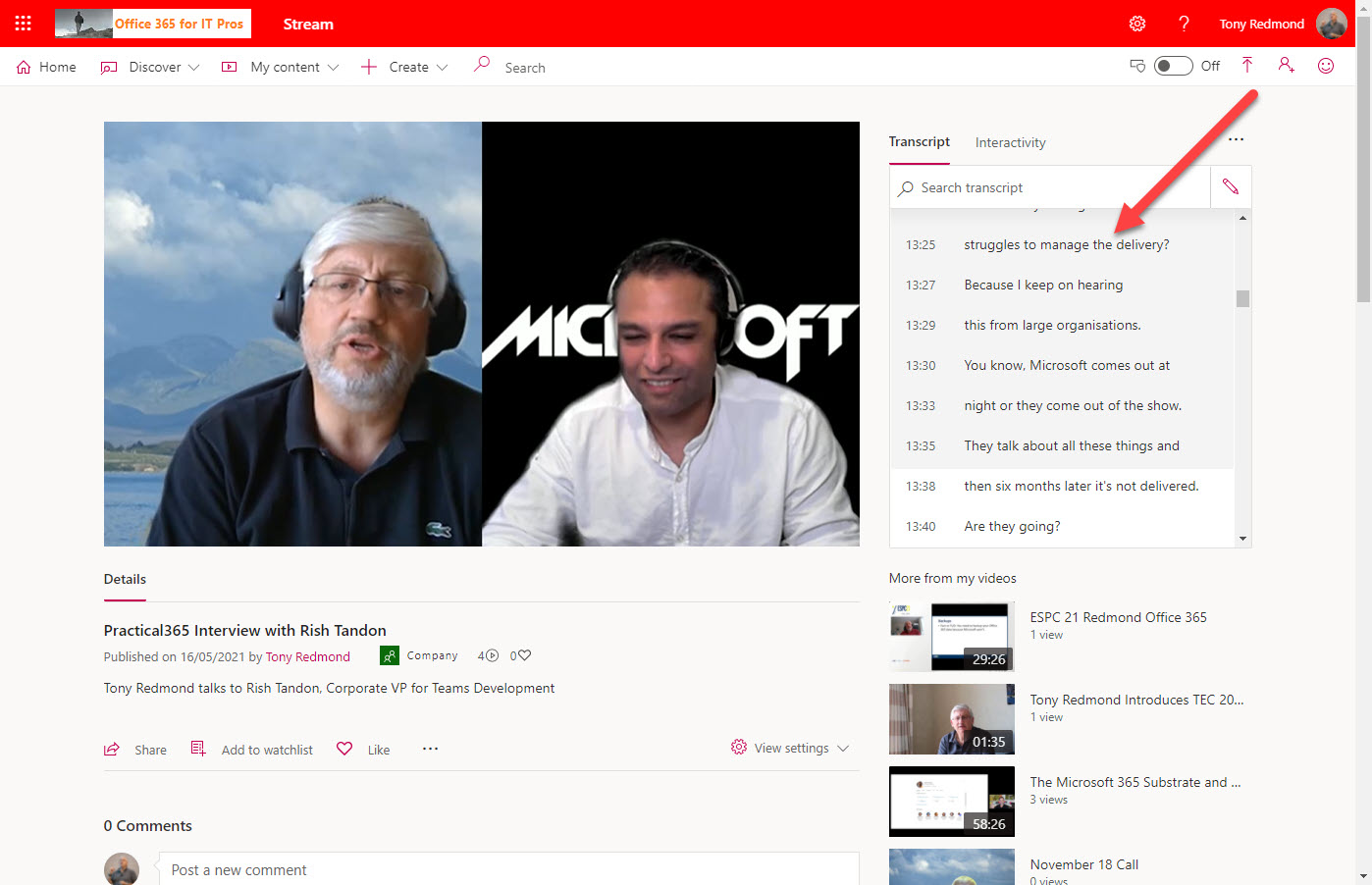Select the transcript line at 13:33

pyautogui.click(x=1062, y=405)
